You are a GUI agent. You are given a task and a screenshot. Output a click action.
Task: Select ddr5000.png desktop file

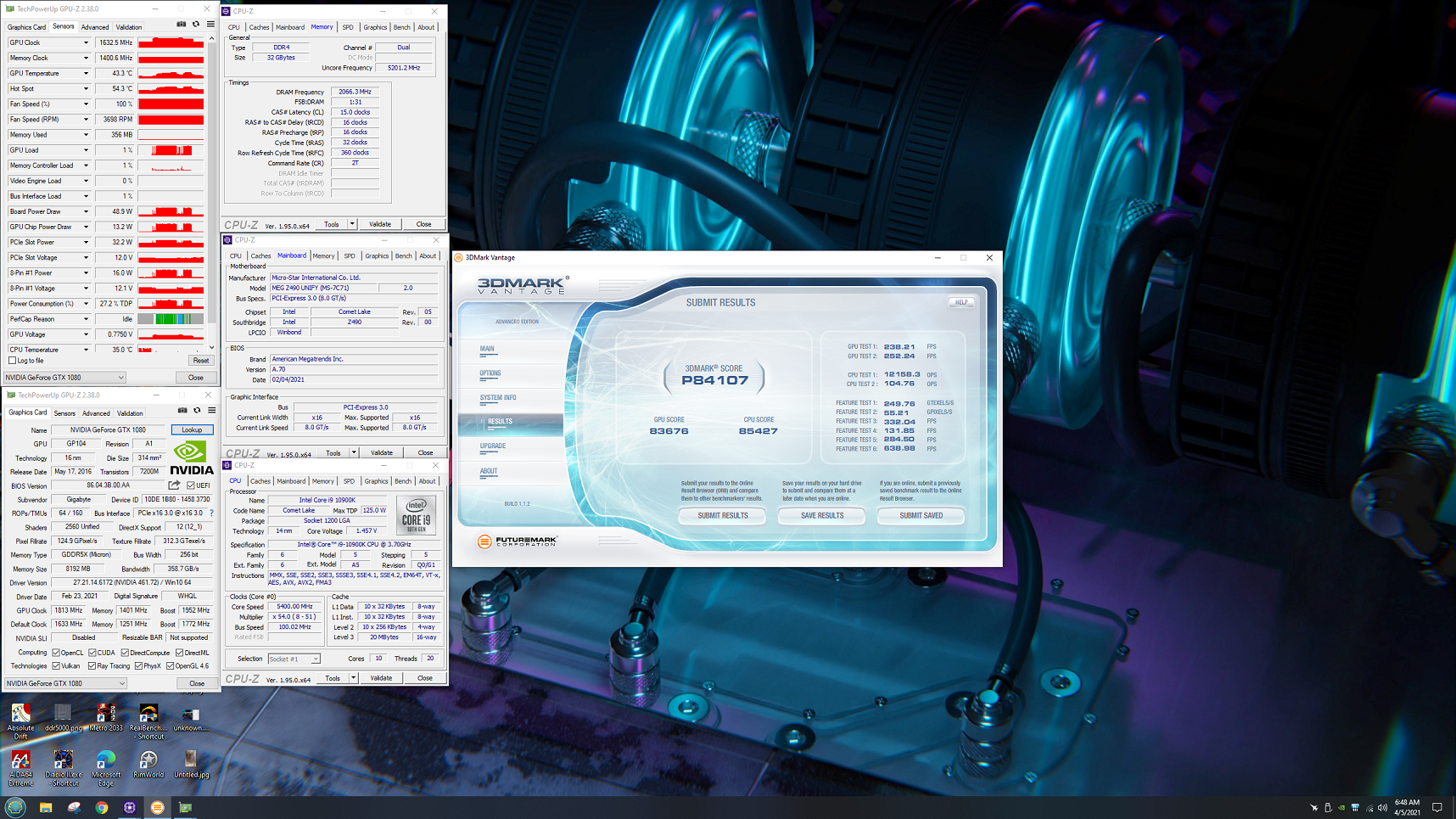coord(63,718)
